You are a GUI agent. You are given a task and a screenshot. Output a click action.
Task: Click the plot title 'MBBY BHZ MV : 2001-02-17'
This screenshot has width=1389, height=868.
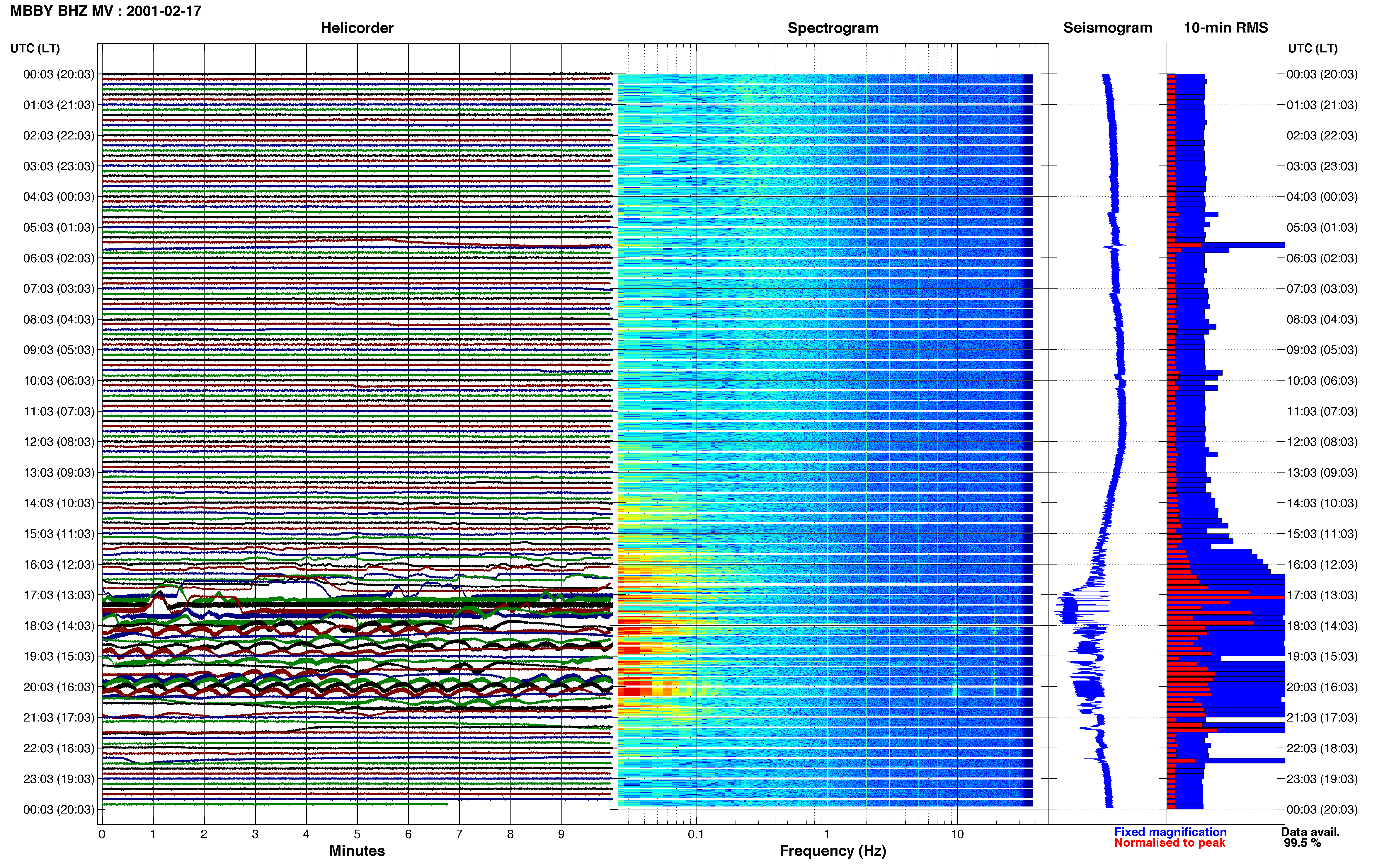(106, 11)
